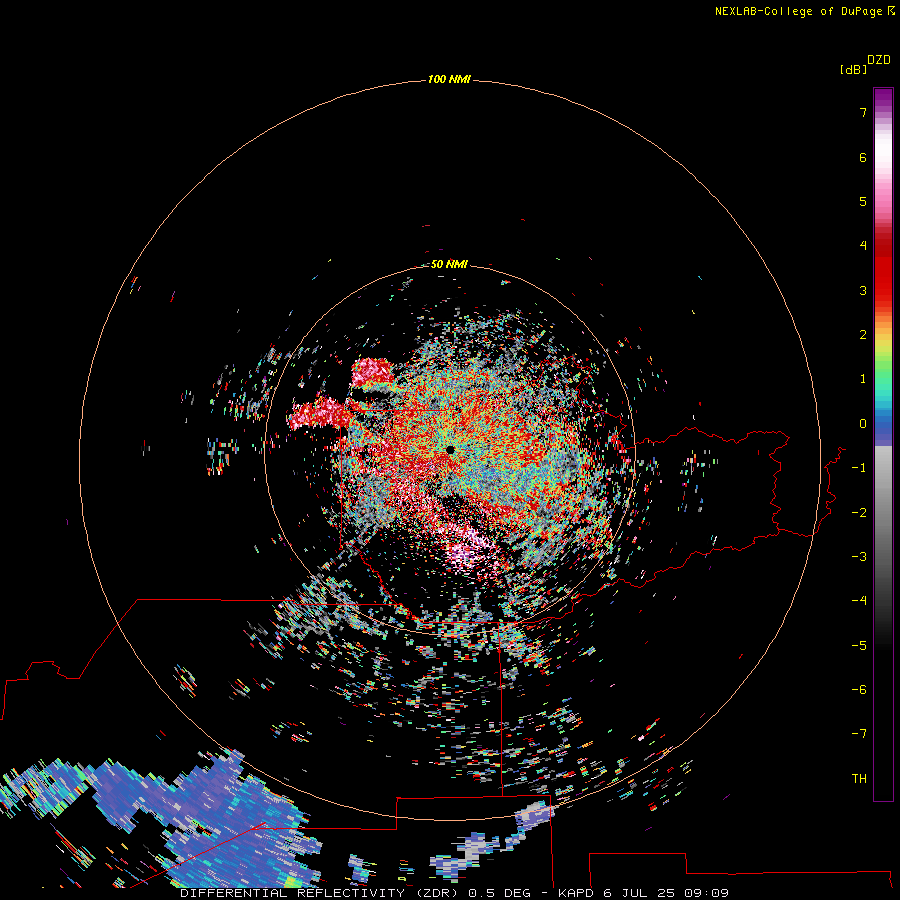Image resolution: width=900 pixels, height=900 pixels.
Task: Click the "DZD" product label above the scale
Action: [879, 60]
